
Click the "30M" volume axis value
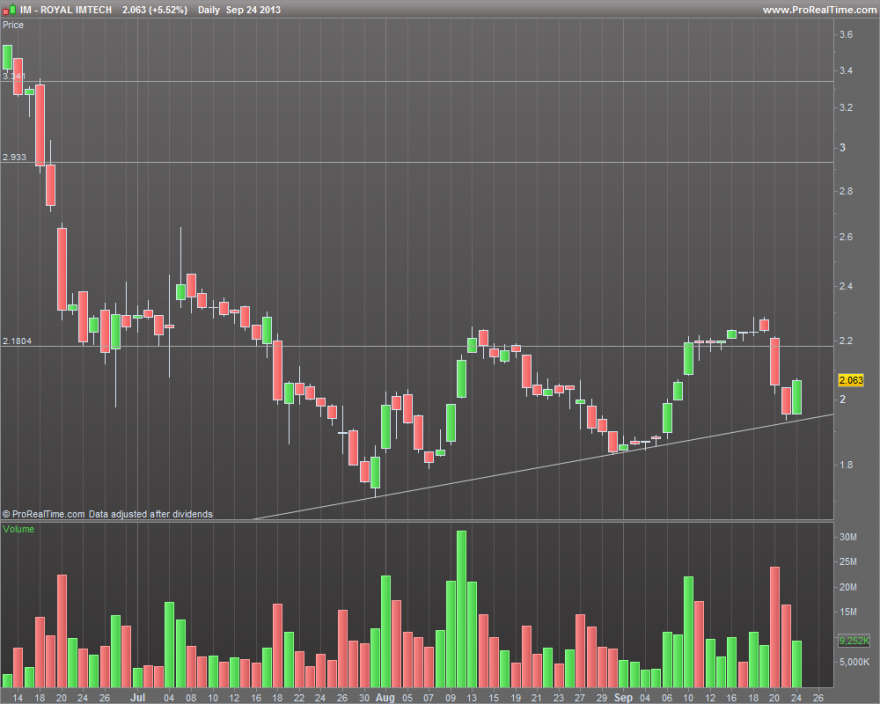pos(847,537)
